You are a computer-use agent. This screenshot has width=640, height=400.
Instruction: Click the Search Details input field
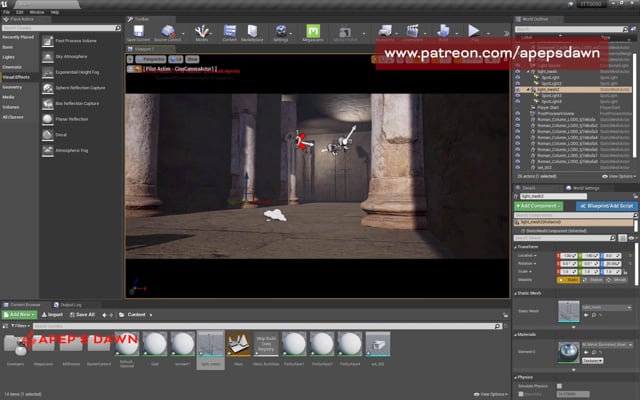tap(565, 238)
